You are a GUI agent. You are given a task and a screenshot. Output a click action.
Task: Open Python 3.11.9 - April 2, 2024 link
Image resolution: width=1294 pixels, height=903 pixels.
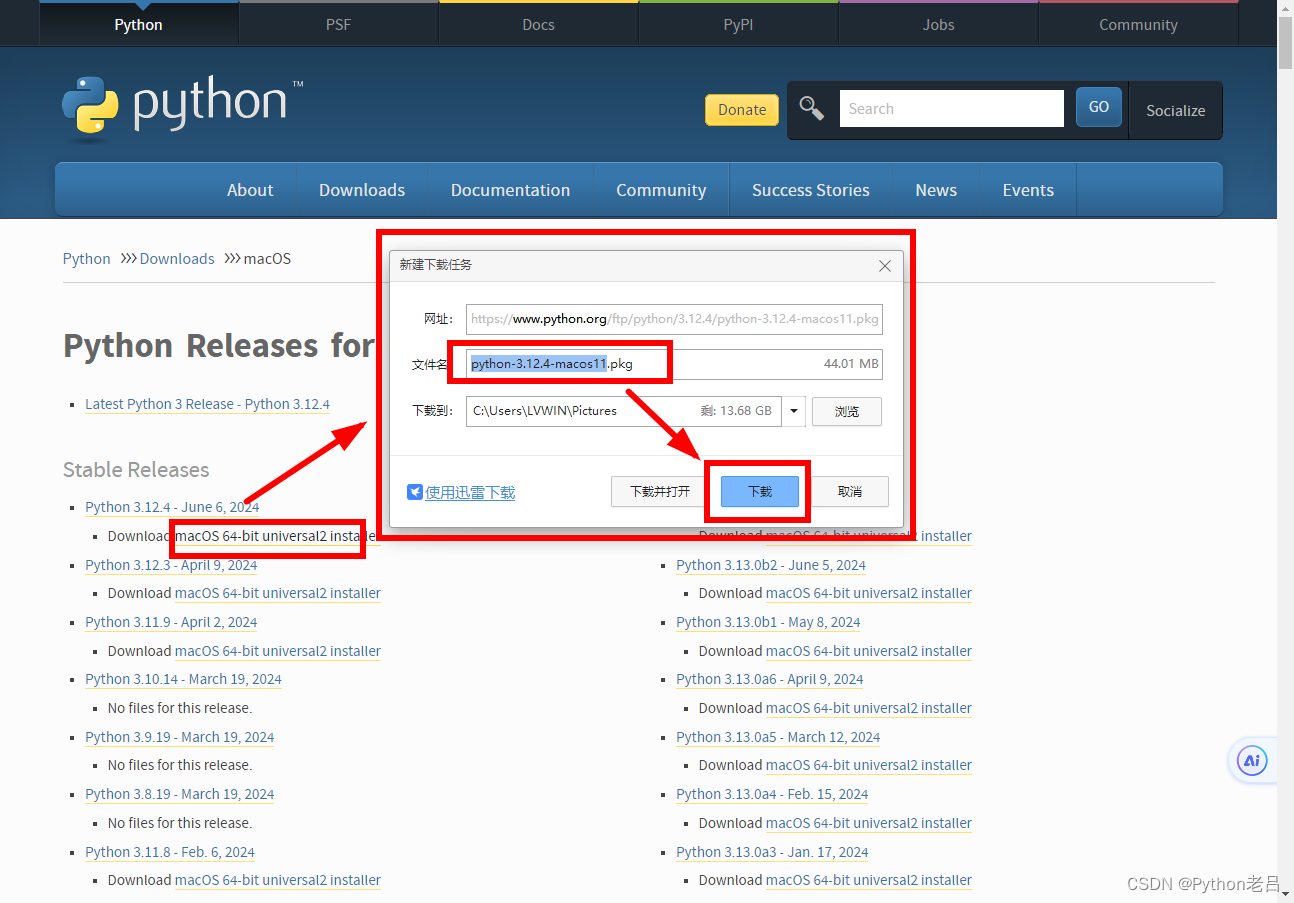[x=171, y=622]
